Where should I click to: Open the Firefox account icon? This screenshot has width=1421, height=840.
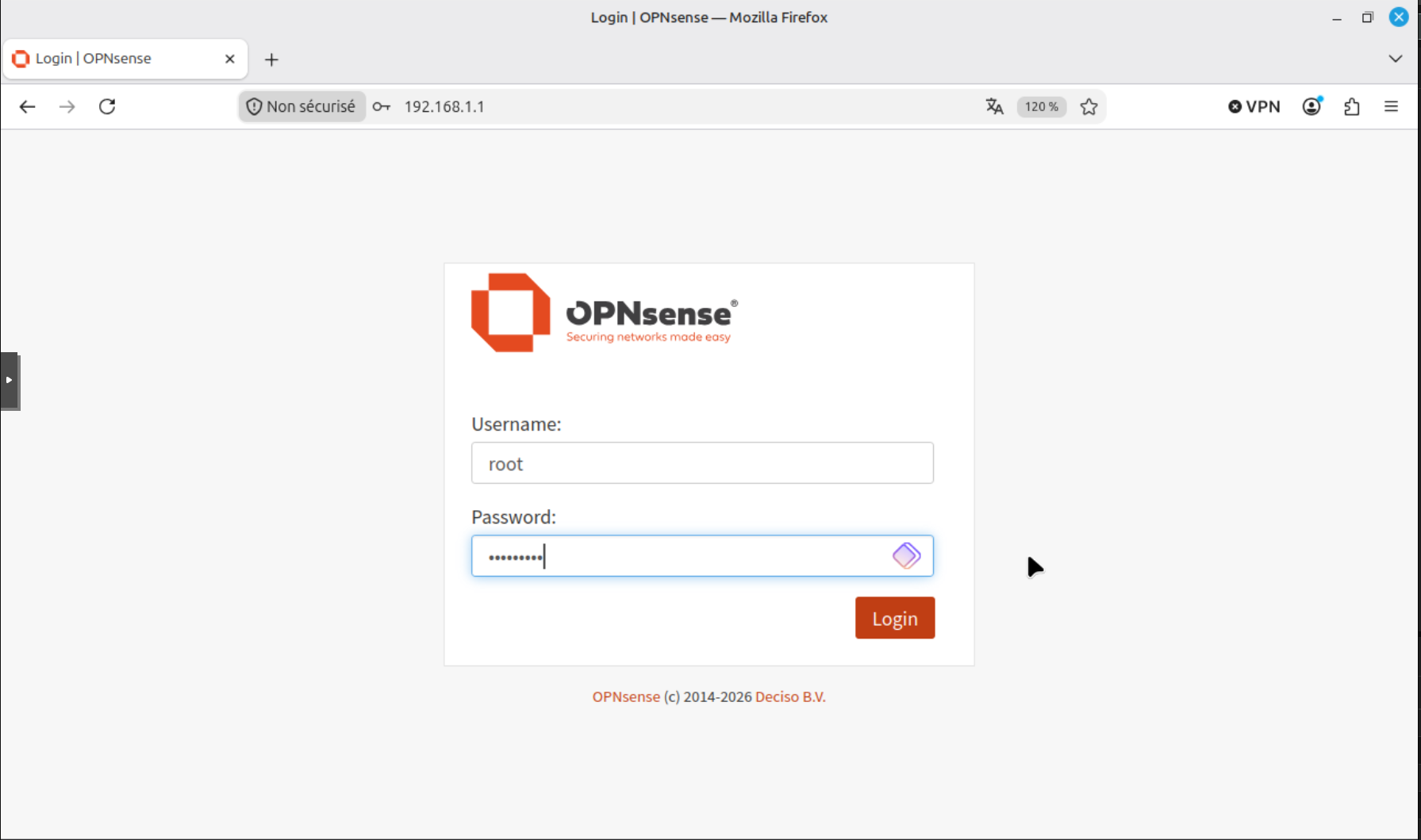click(x=1312, y=106)
